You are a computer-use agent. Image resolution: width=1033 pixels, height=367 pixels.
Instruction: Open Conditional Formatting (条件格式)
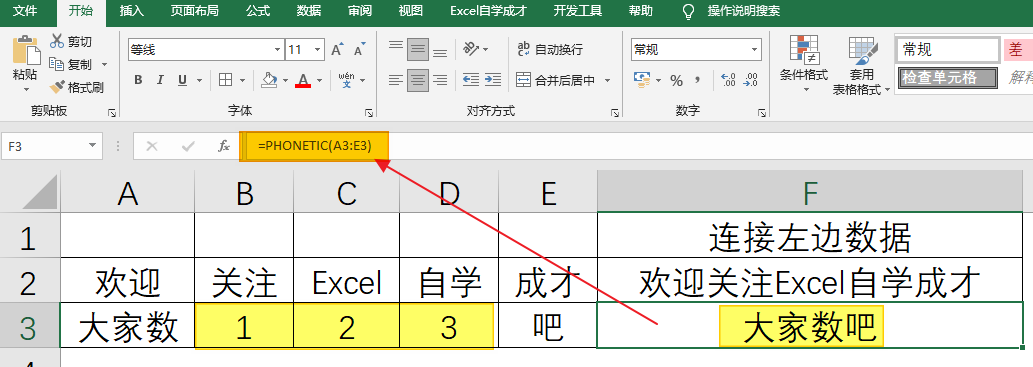(x=804, y=65)
